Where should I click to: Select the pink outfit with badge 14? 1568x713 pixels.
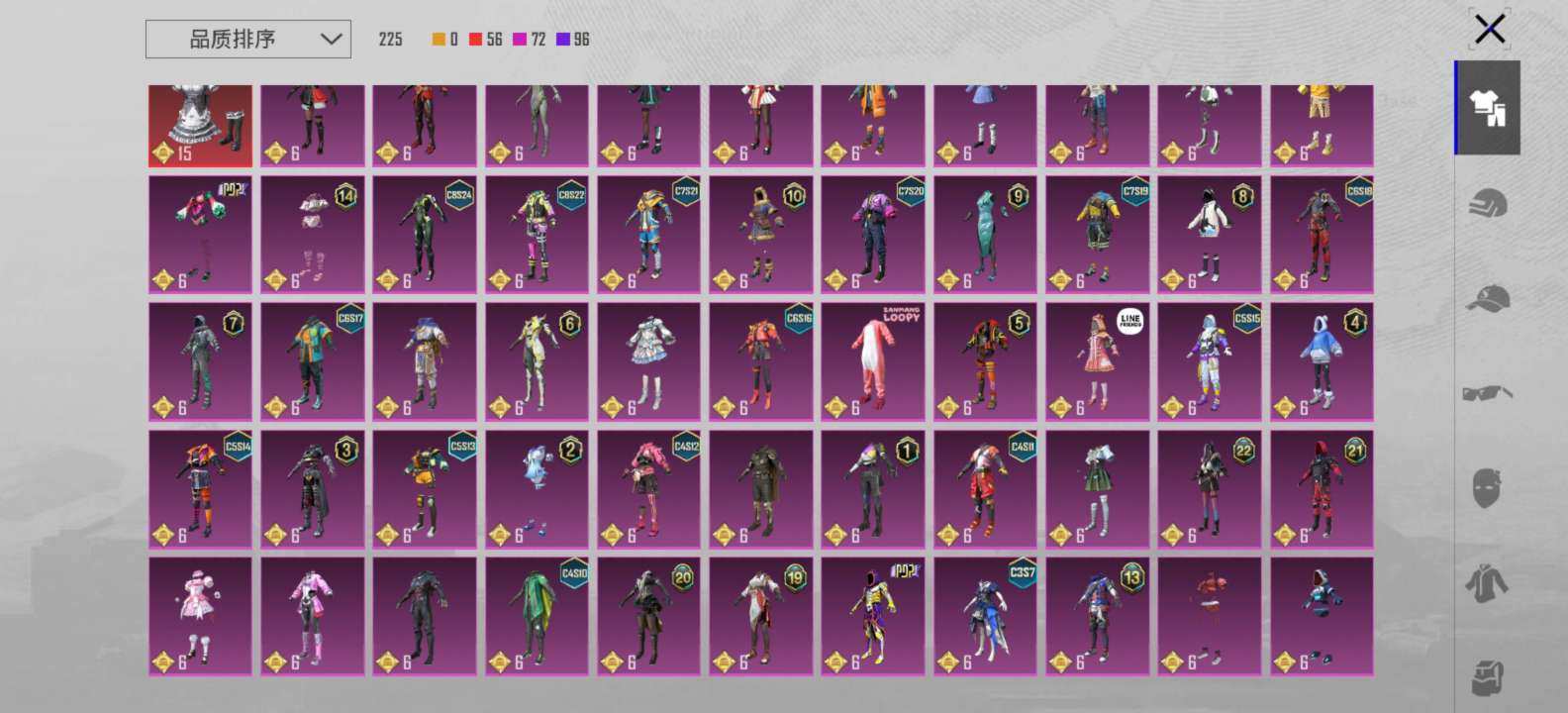click(x=313, y=235)
